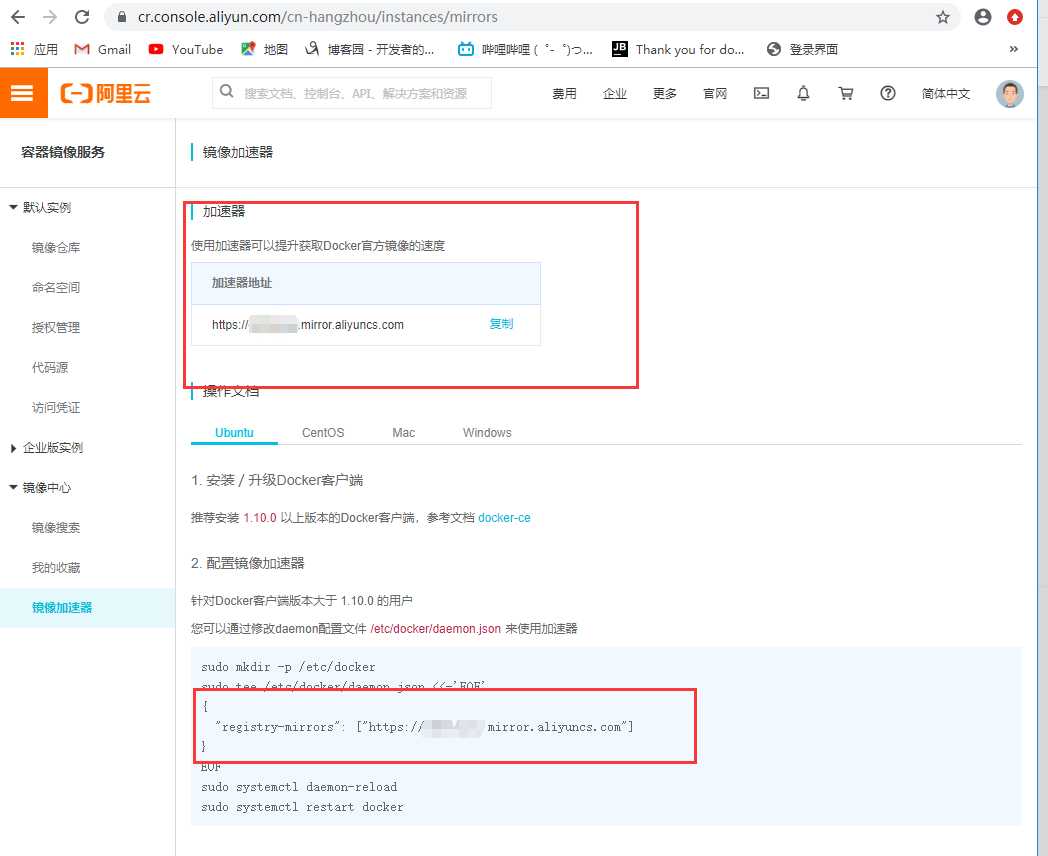Image resolution: width=1048 pixels, height=856 pixels.
Task: Open the Chrome profile account icon
Action: 982,17
